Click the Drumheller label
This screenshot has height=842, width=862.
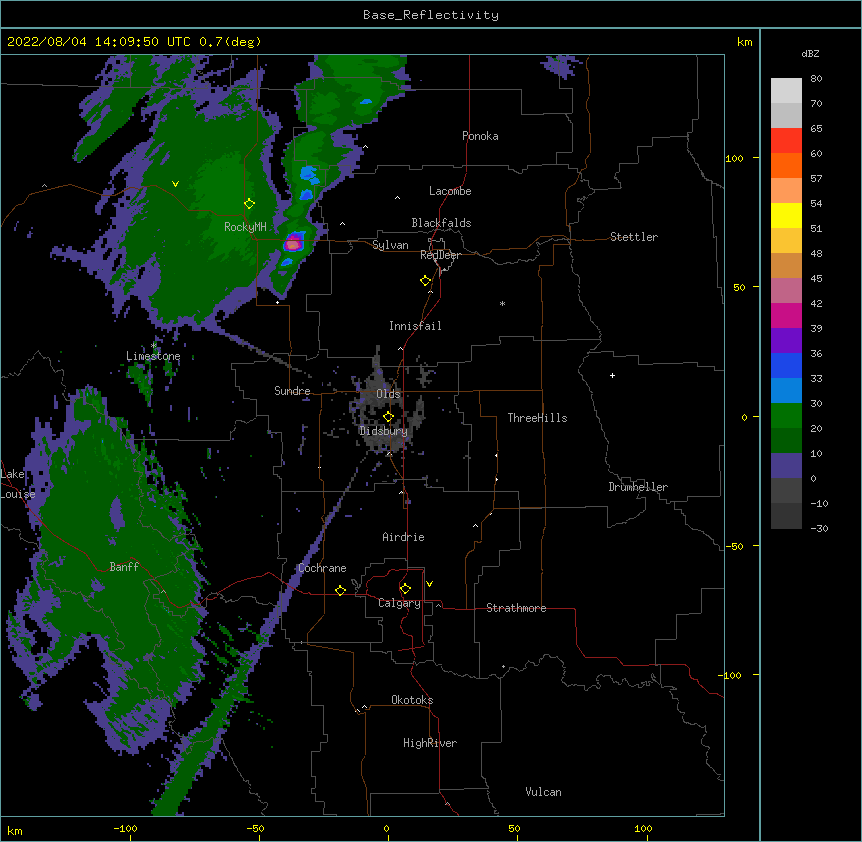(638, 487)
